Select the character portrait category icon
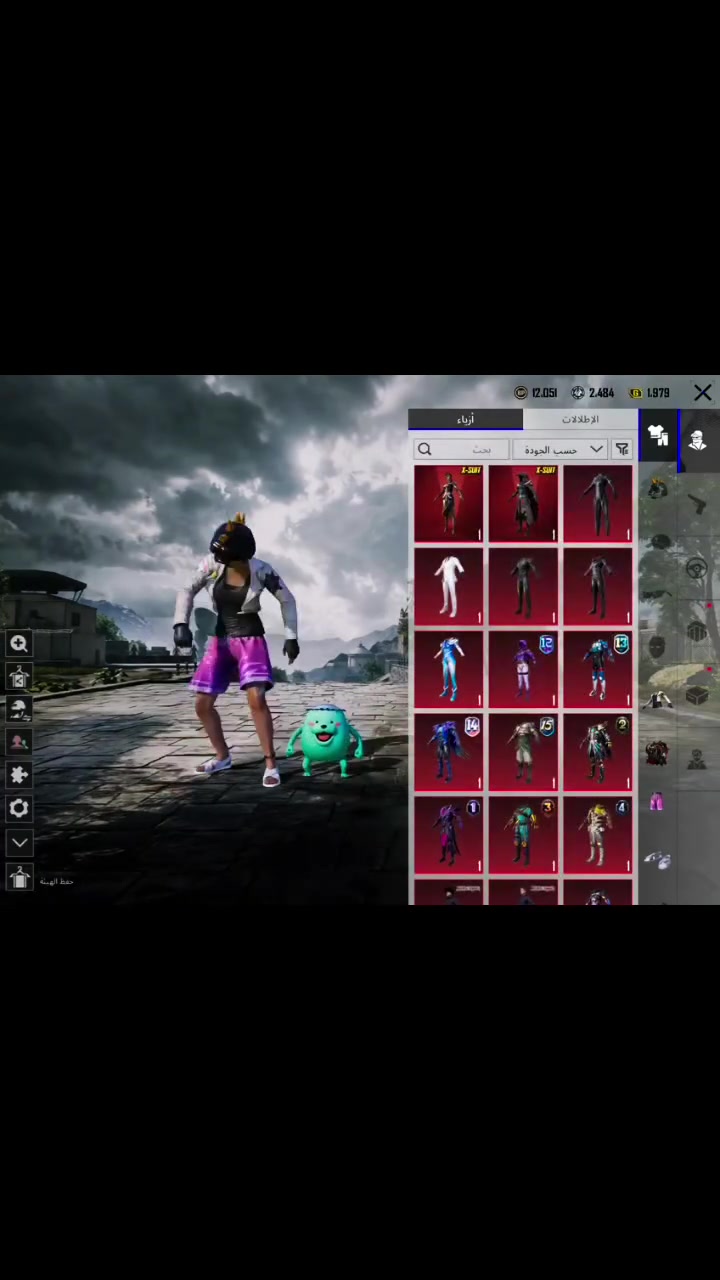Screen dimensions: 720x1280 [697, 440]
